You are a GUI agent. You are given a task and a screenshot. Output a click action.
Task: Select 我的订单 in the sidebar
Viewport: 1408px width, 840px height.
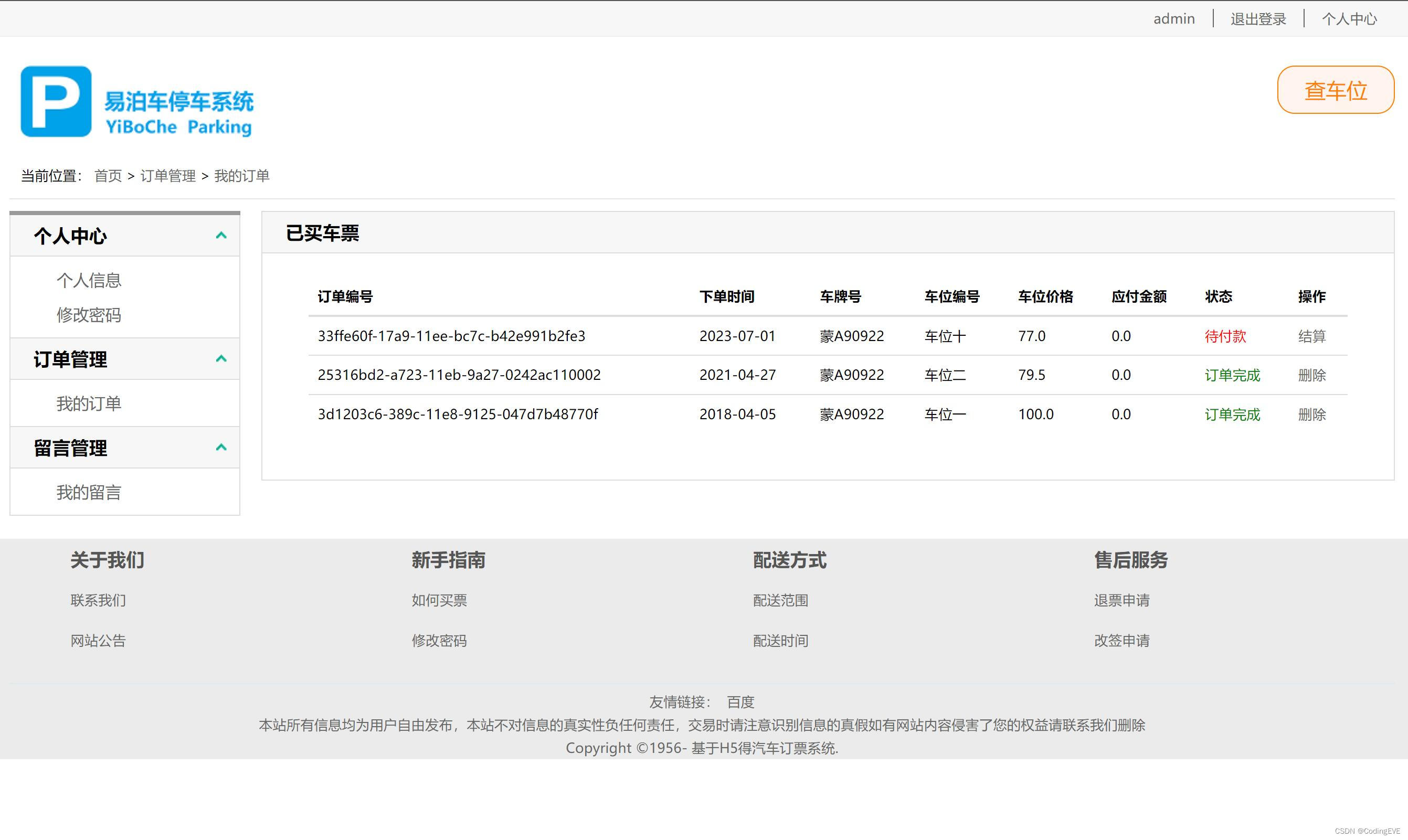89,403
